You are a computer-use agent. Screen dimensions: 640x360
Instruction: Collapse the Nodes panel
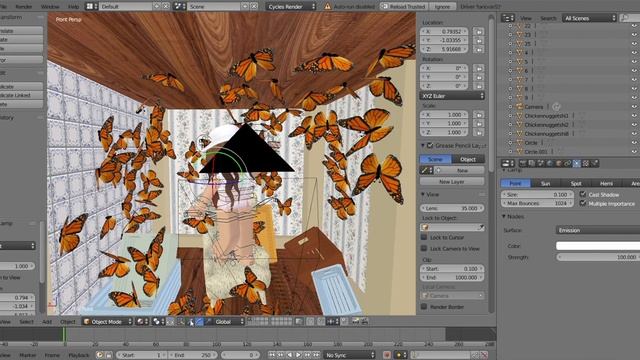[x=504, y=216]
